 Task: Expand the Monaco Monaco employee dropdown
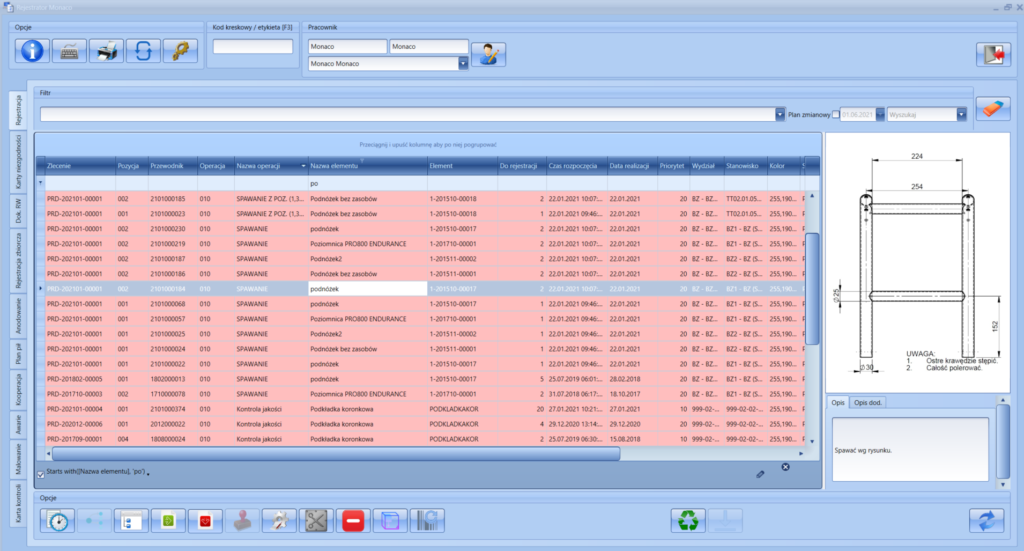(463, 64)
